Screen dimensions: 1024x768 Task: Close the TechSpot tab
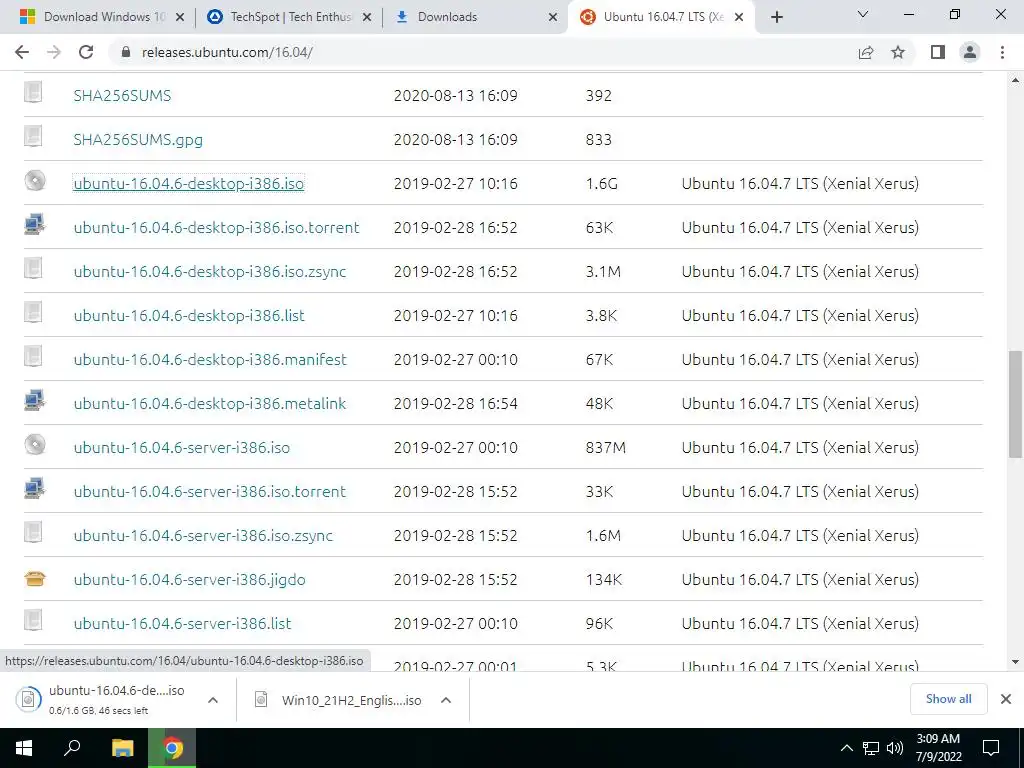367,17
